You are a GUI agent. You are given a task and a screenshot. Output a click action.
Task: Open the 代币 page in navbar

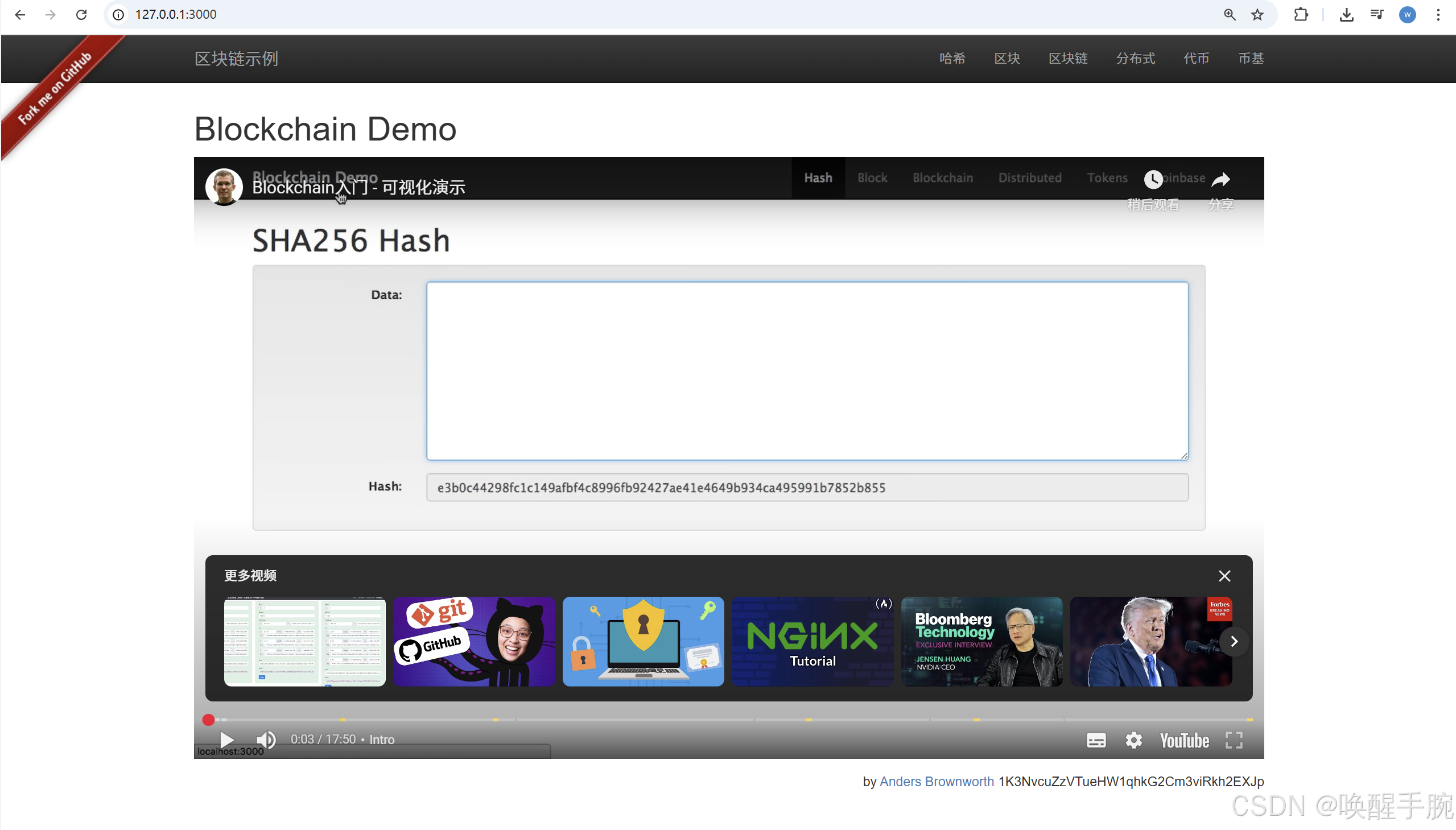coord(1196,59)
